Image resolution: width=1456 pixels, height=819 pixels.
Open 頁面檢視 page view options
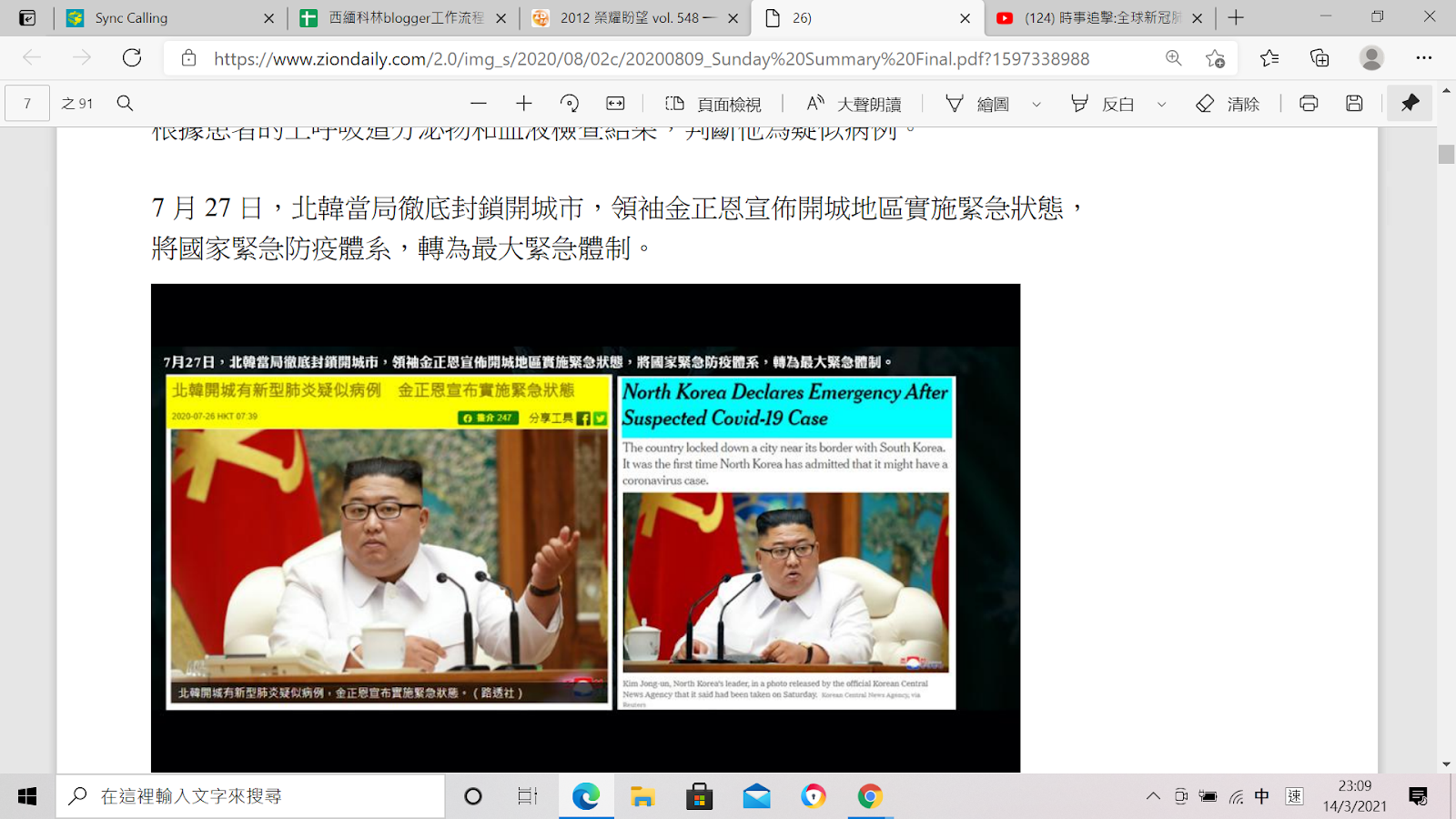click(713, 104)
